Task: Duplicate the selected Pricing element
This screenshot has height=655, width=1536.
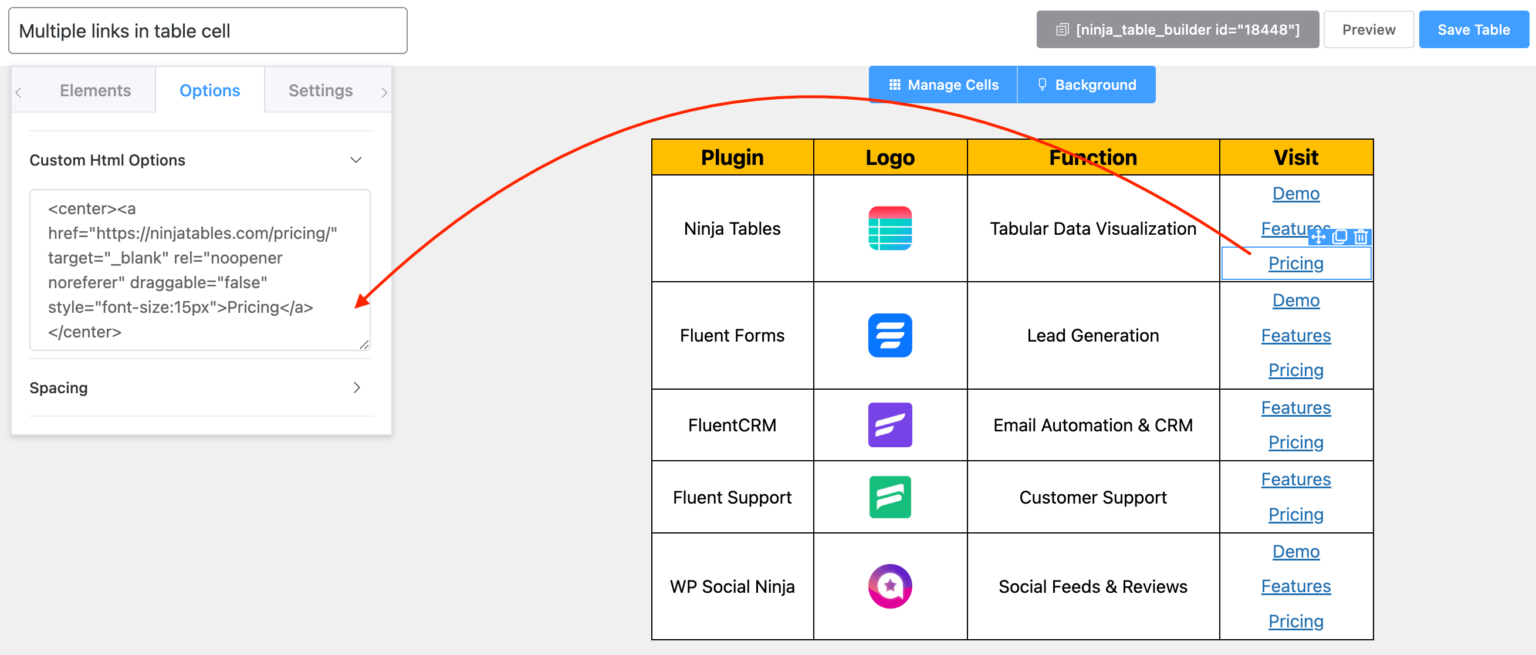Action: tap(1340, 237)
